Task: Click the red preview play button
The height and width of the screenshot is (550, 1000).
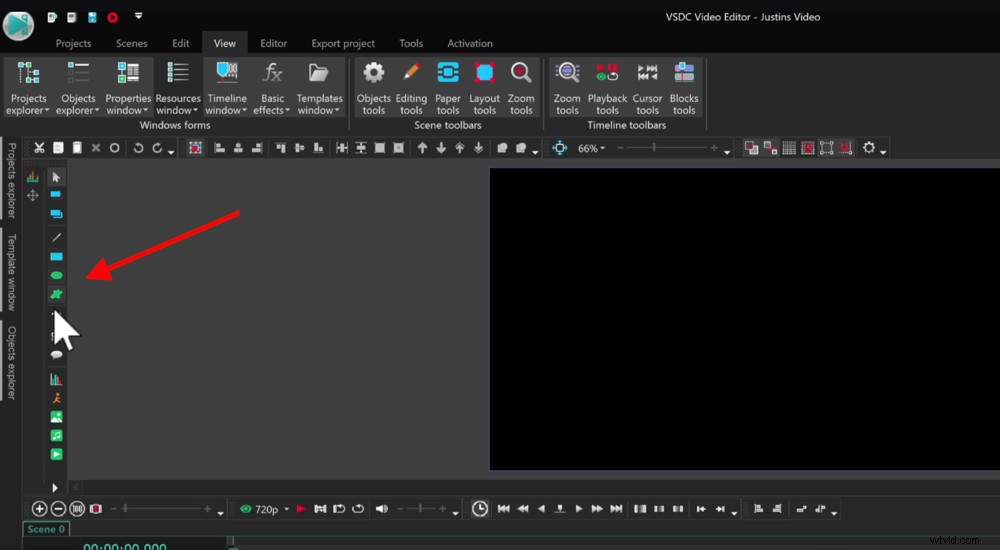Action: (301, 509)
